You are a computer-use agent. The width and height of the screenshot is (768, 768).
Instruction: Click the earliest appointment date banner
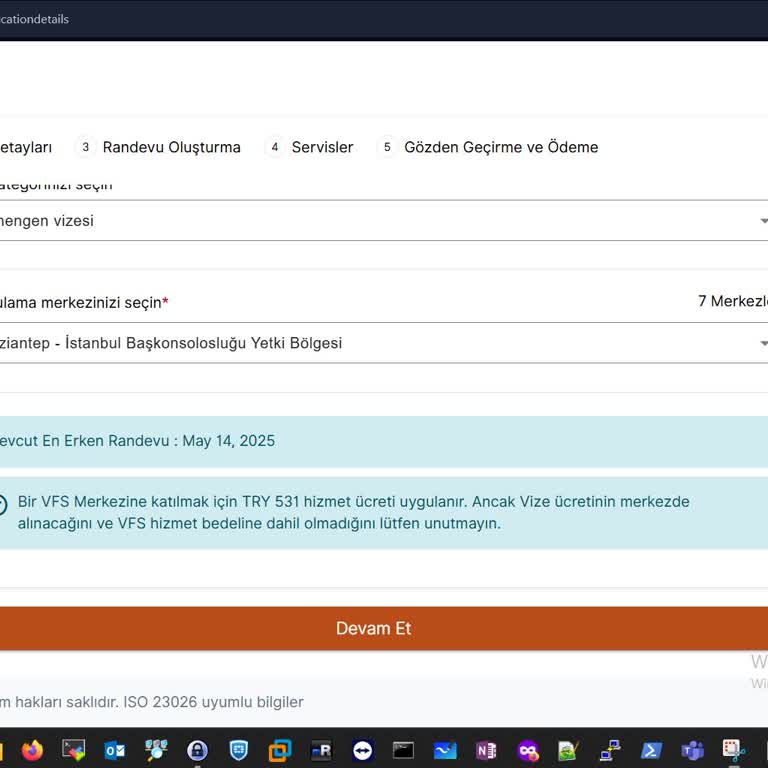(x=380, y=441)
